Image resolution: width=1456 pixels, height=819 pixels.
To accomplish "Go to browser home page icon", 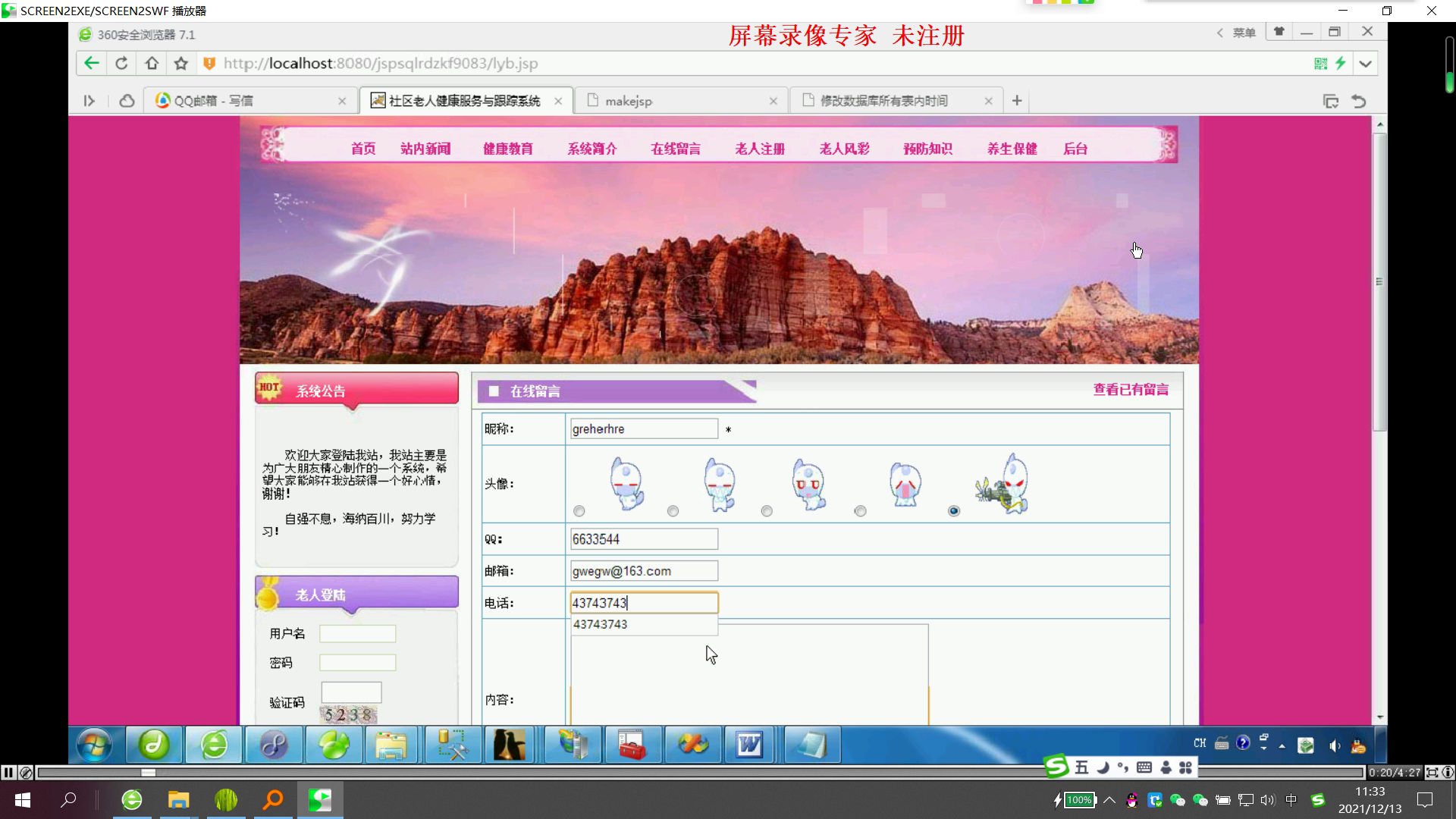I will (152, 64).
